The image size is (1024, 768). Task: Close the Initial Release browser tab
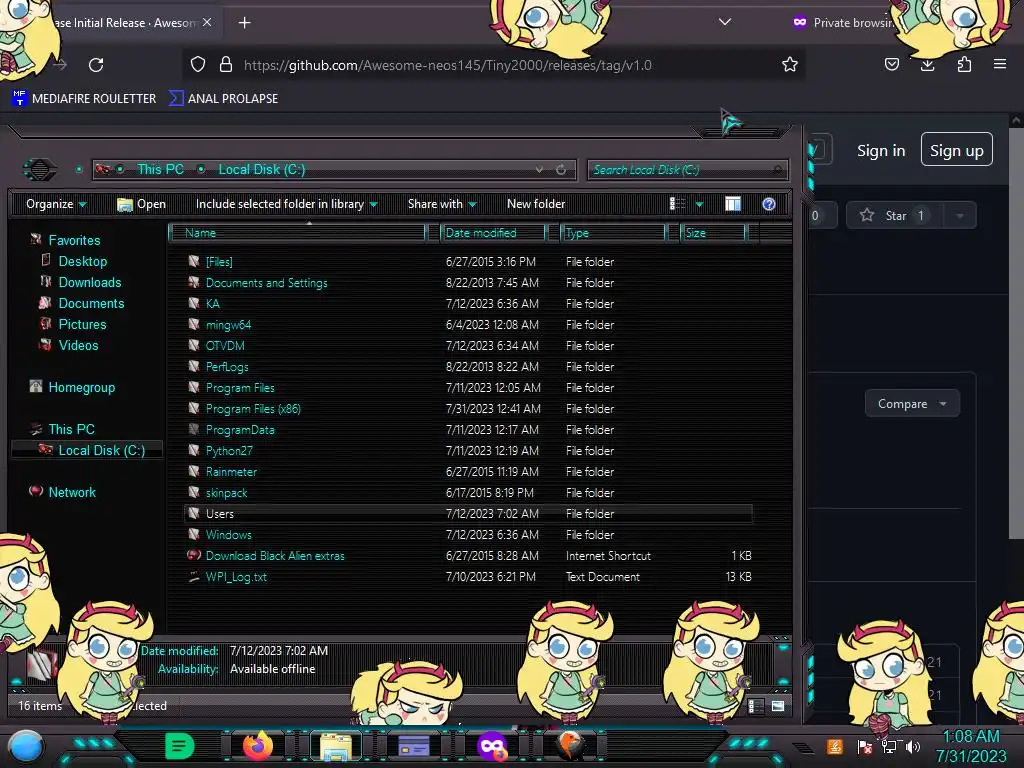[x=207, y=22]
